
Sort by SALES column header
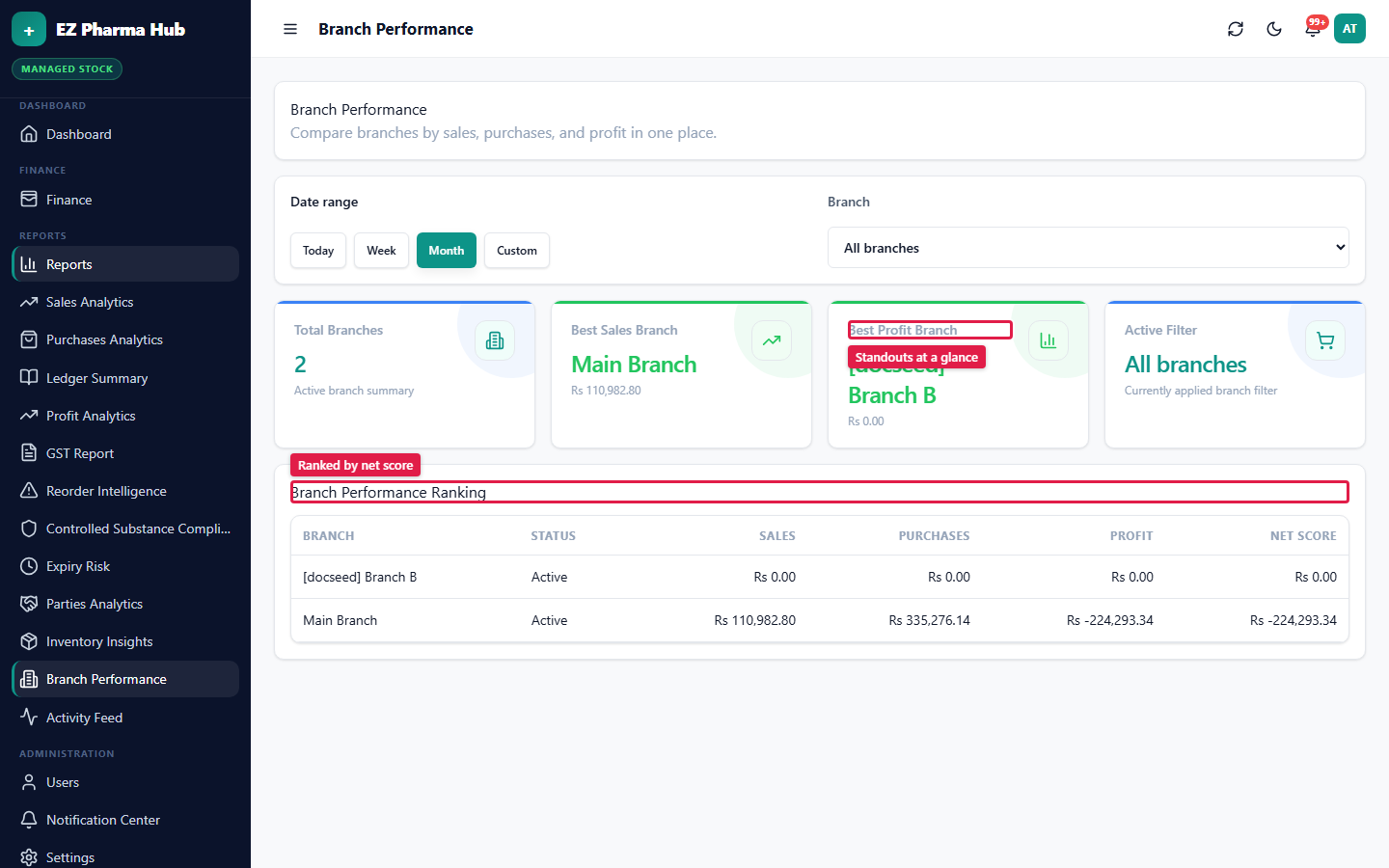click(777, 536)
